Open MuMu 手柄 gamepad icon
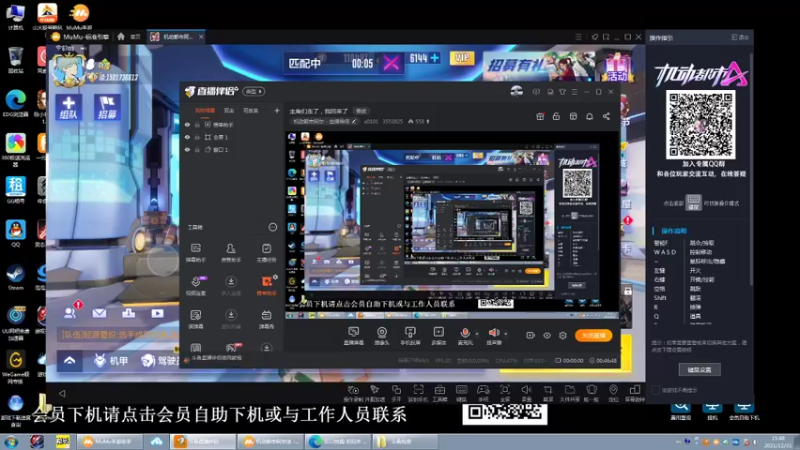Viewport: 800px width, 450px height. 483,392
